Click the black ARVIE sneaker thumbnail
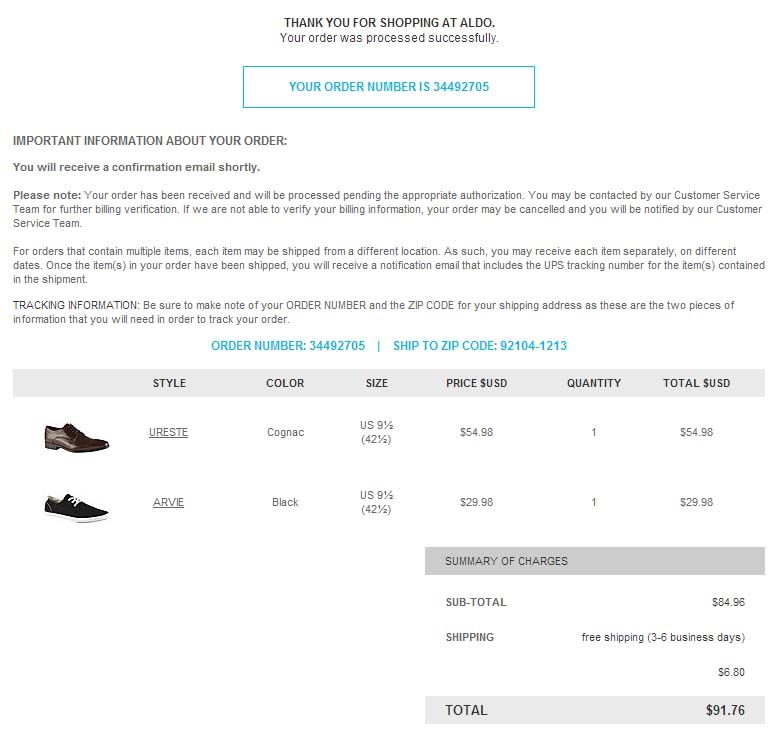 [76, 507]
